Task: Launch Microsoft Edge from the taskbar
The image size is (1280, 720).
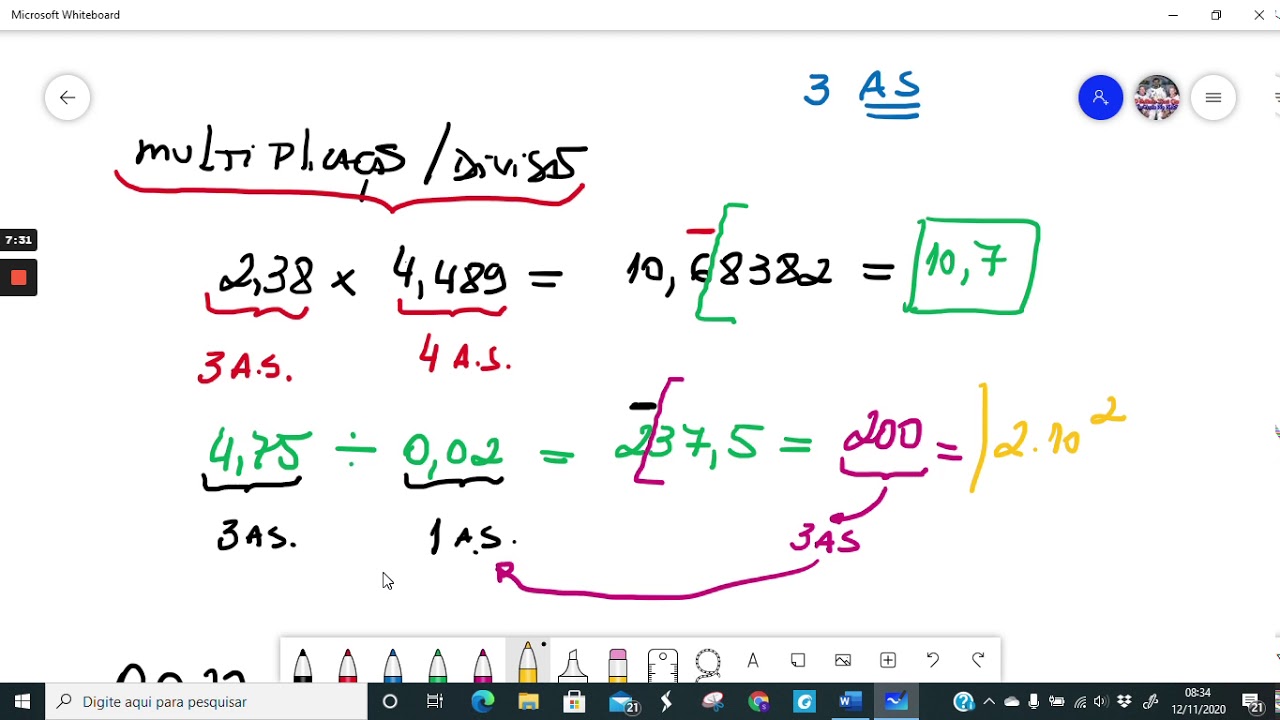Action: tap(482, 701)
